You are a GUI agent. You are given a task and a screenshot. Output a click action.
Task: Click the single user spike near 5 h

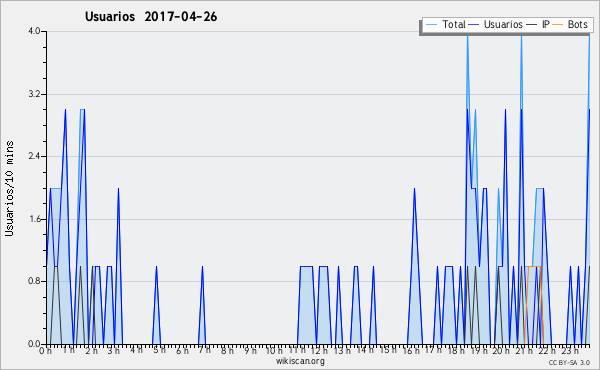(157, 305)
